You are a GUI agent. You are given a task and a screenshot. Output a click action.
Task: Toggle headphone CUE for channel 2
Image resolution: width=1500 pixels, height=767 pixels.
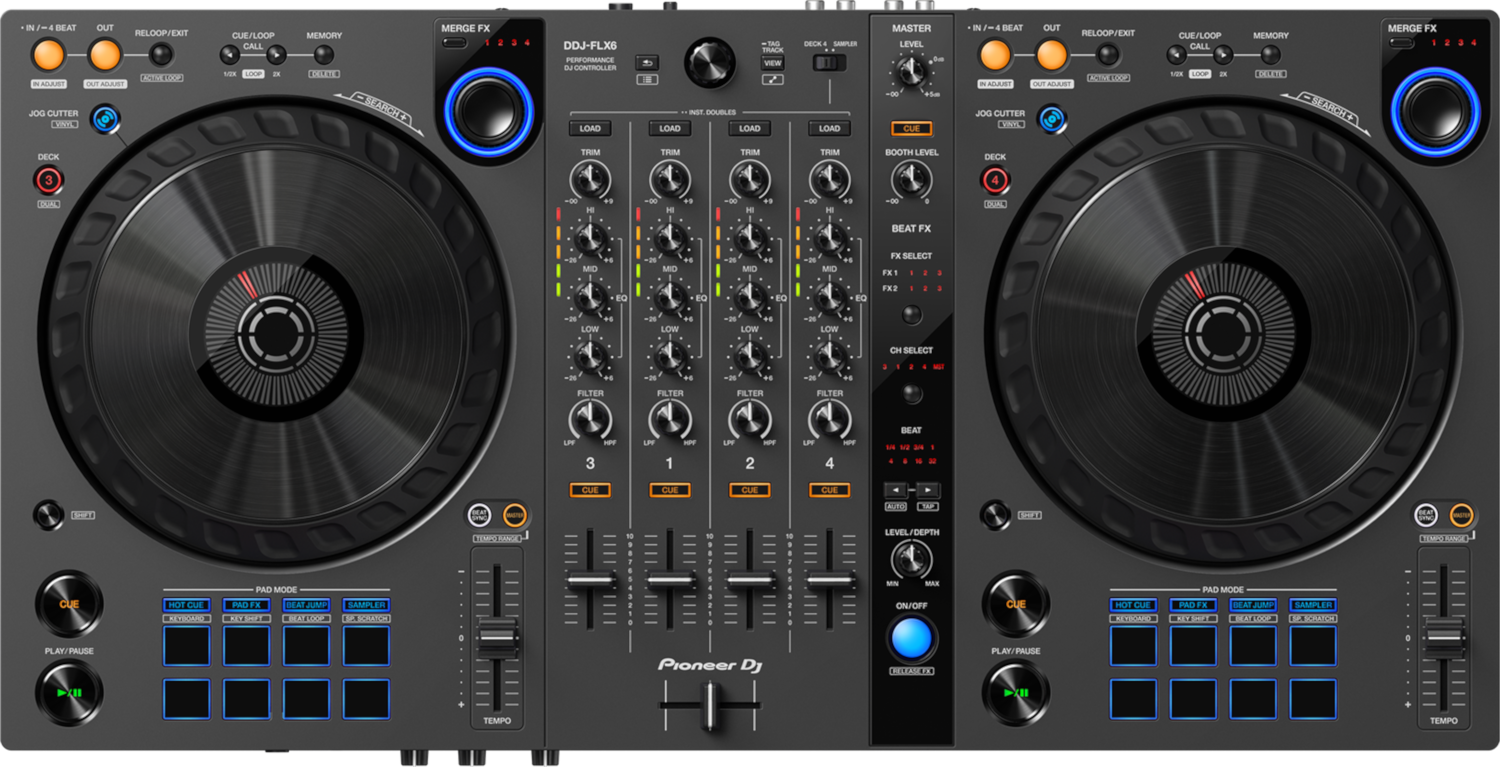click(x=750, y=490)
